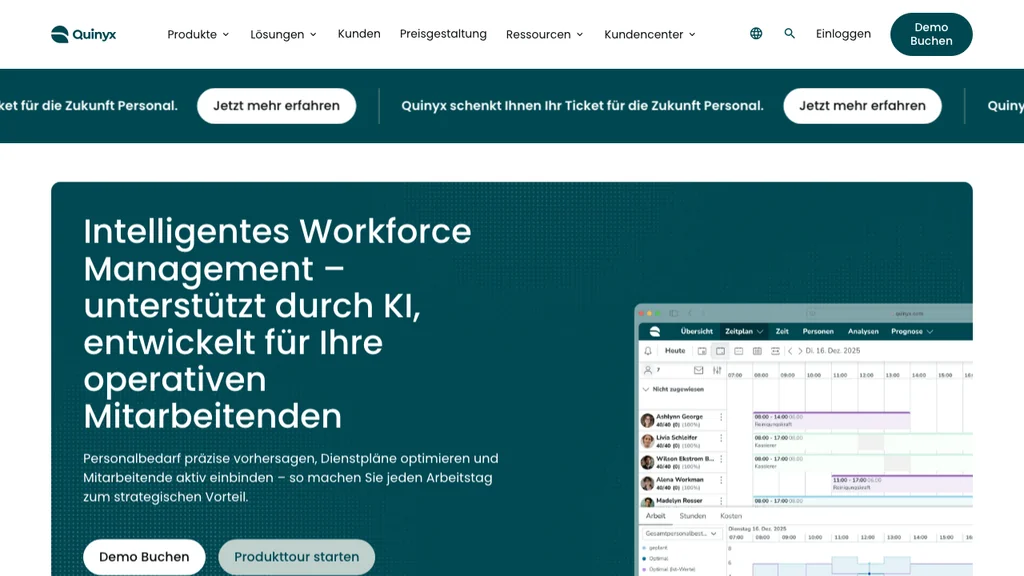The height and width of the screenshot is (576, 1024).
Task: Expand the Ressourcen menu
Action: coord(545,34)
